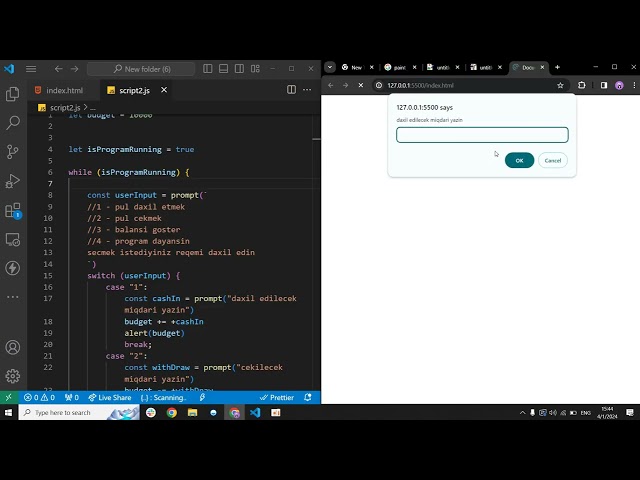
Task: Open the VS Code hamburger menu
Action: click(31, 69)
